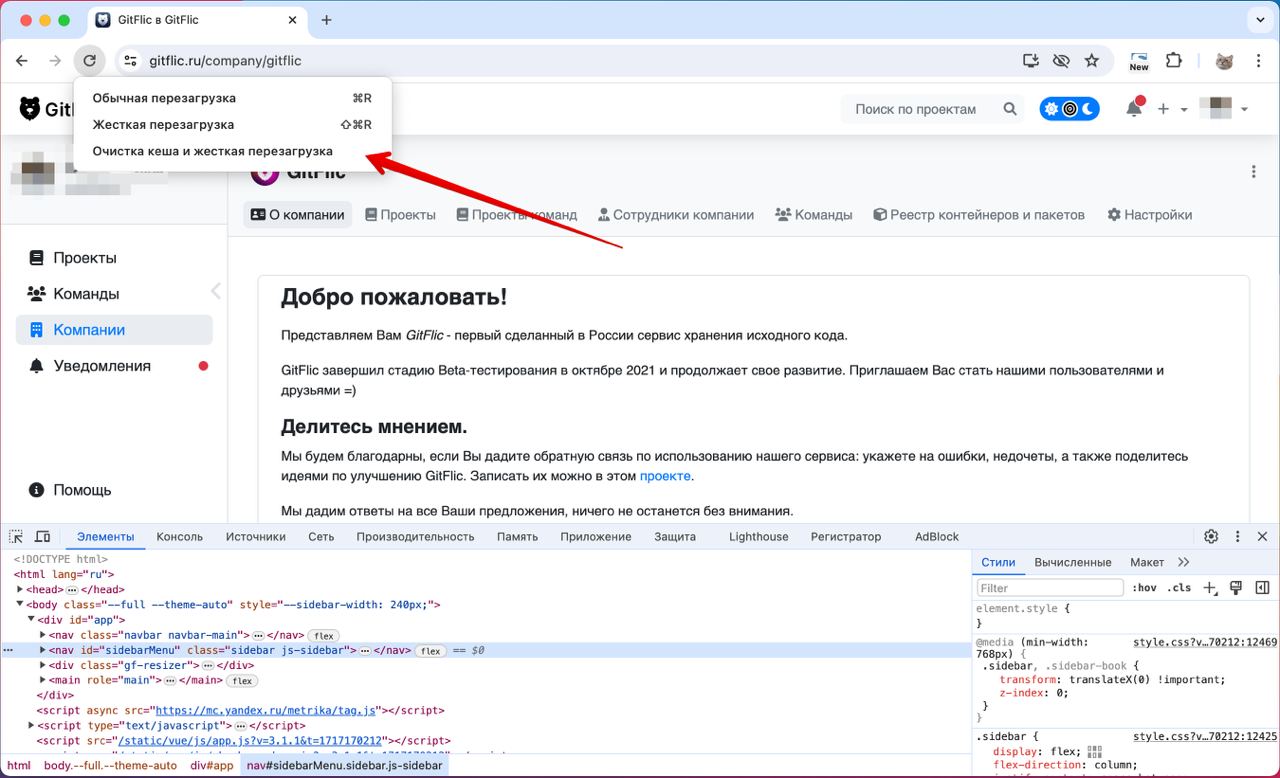Toggle the device toolbar icon in DevTools

(42, 537)
